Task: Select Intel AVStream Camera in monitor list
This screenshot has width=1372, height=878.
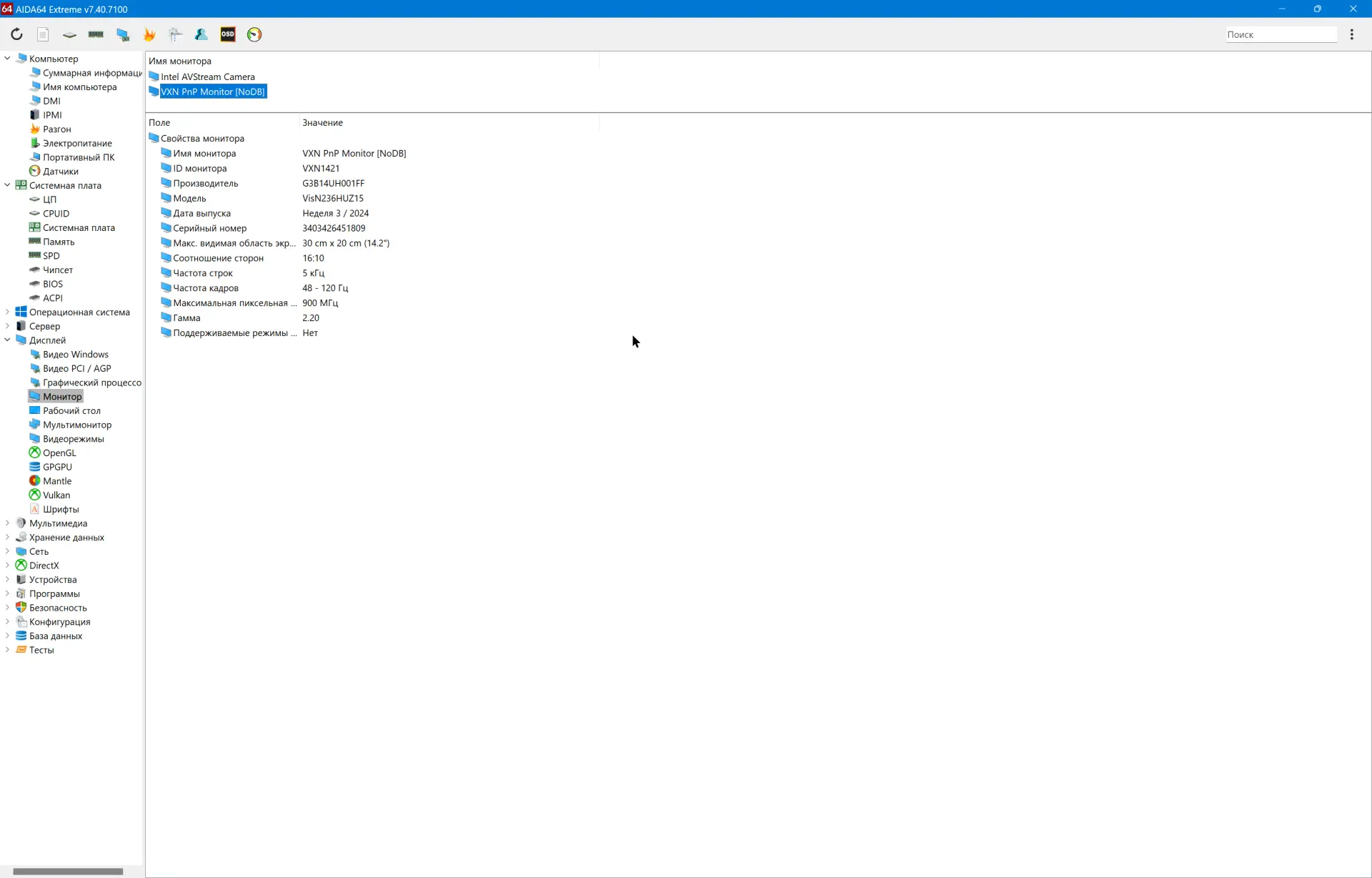Action: click(208, 77)
